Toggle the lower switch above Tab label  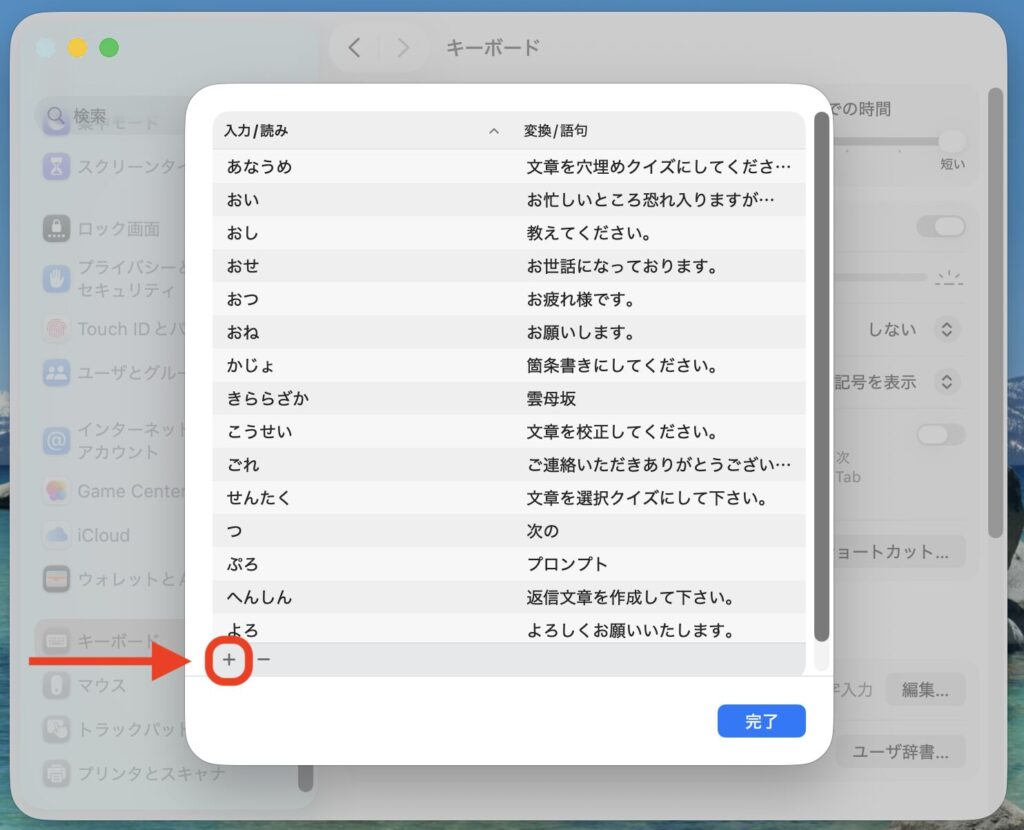tap(941, 435)
